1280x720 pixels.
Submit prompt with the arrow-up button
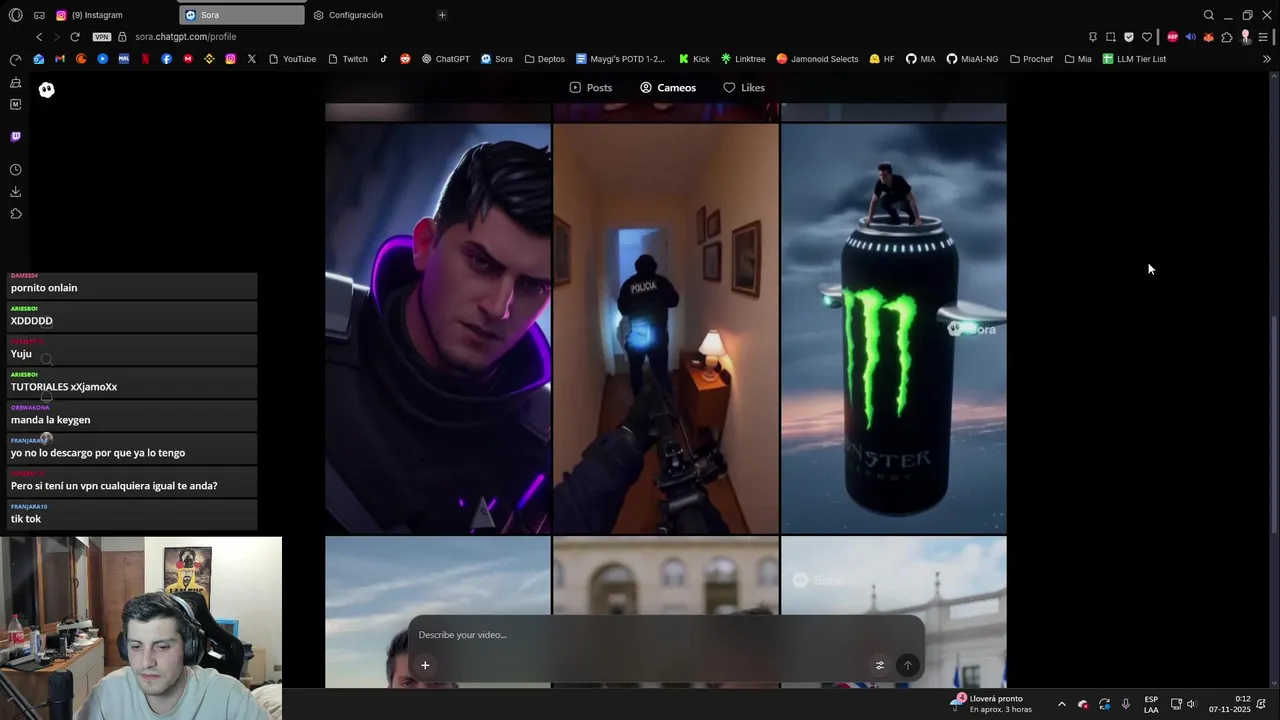908,665
